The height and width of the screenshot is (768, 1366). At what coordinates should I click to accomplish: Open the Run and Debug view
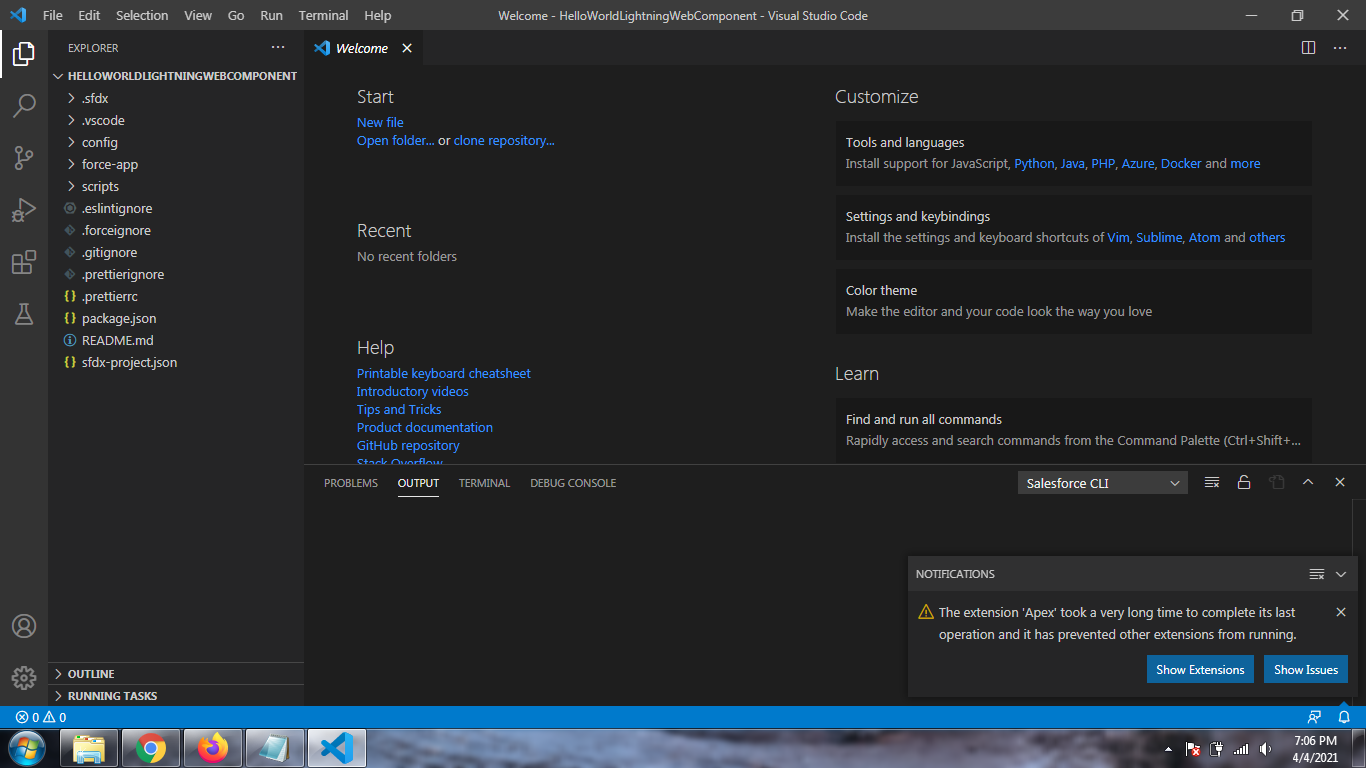coord(24,210)
